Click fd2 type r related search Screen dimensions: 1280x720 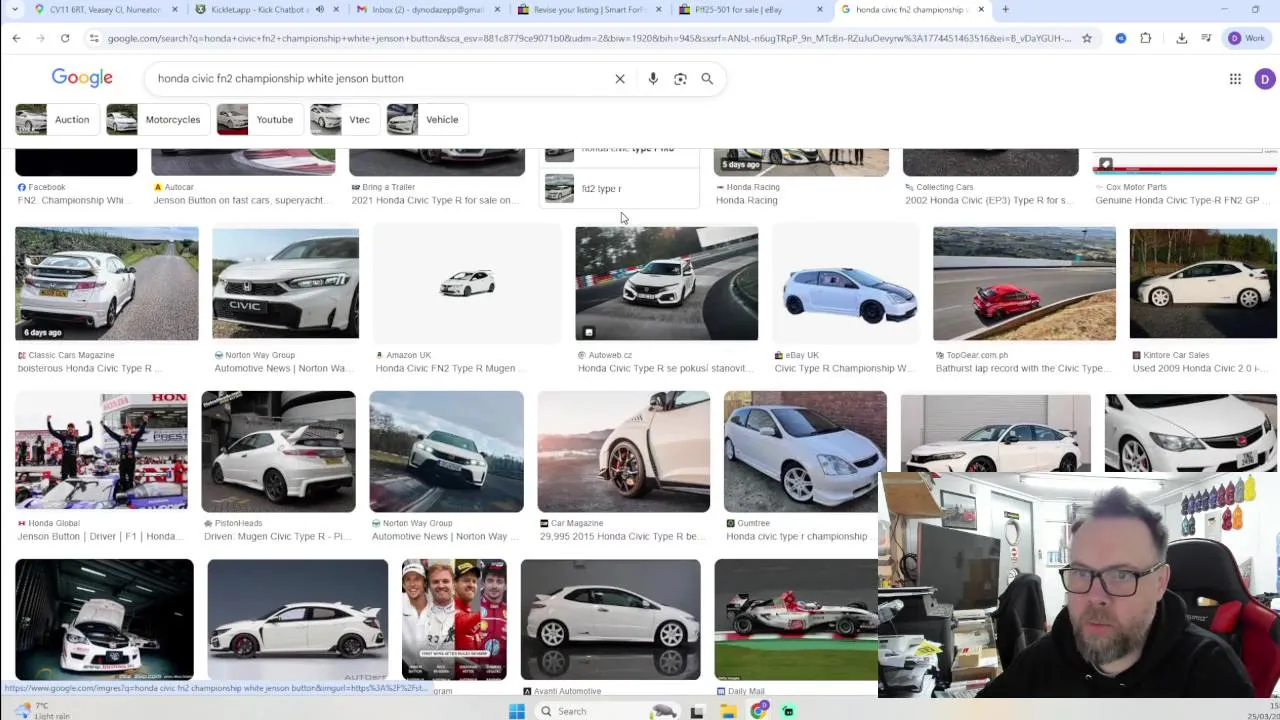coord(619,188)
